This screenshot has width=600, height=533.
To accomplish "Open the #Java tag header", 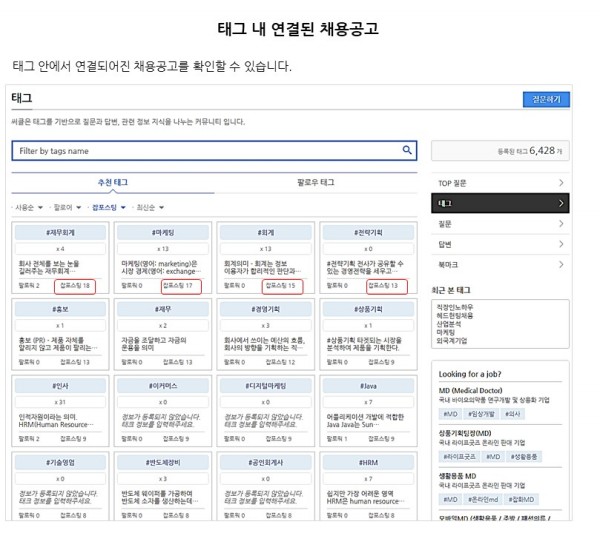I will click(x=368, y=385).
